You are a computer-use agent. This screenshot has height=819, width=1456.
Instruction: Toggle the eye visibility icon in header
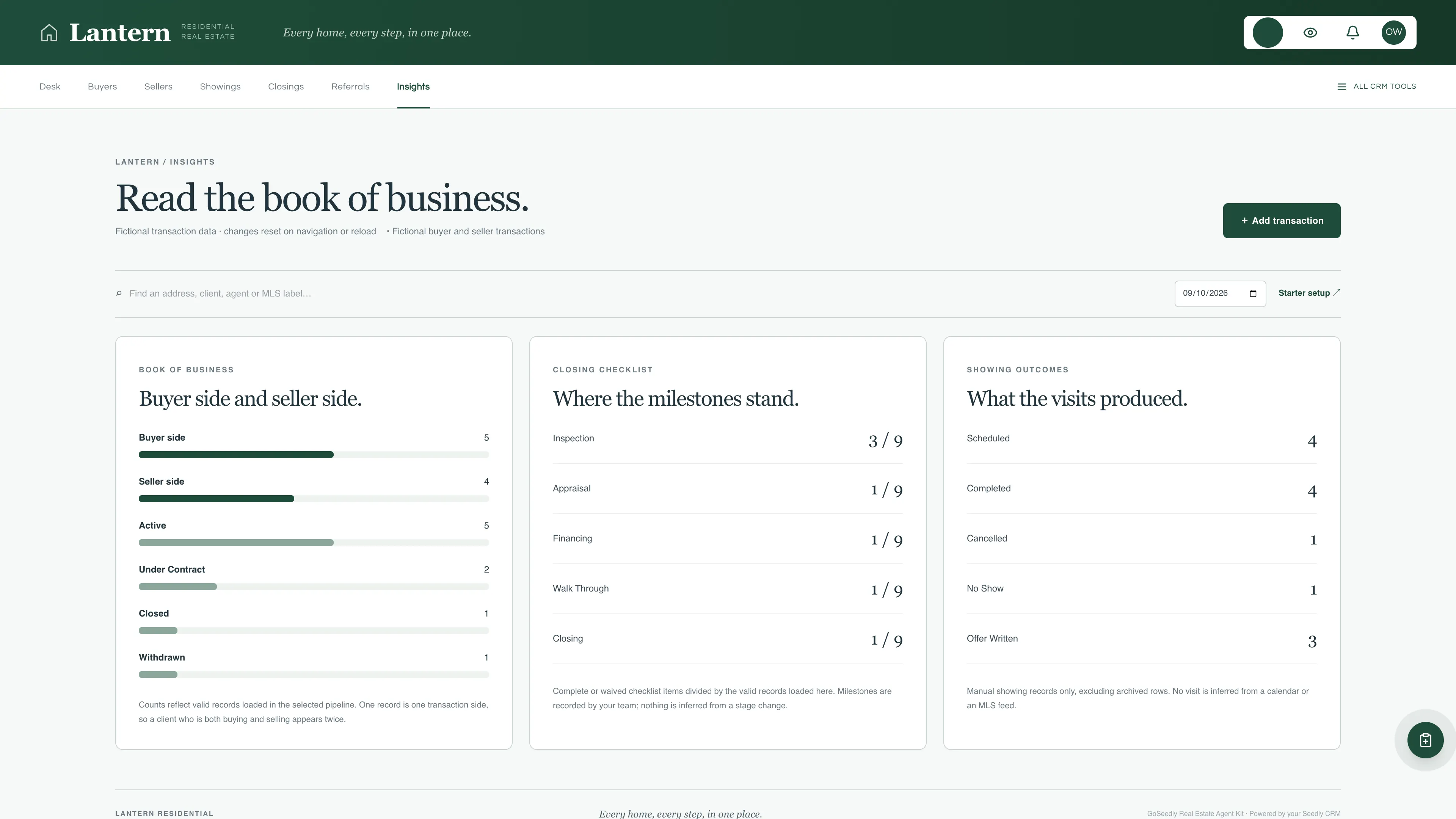[x=1310, y=33]
